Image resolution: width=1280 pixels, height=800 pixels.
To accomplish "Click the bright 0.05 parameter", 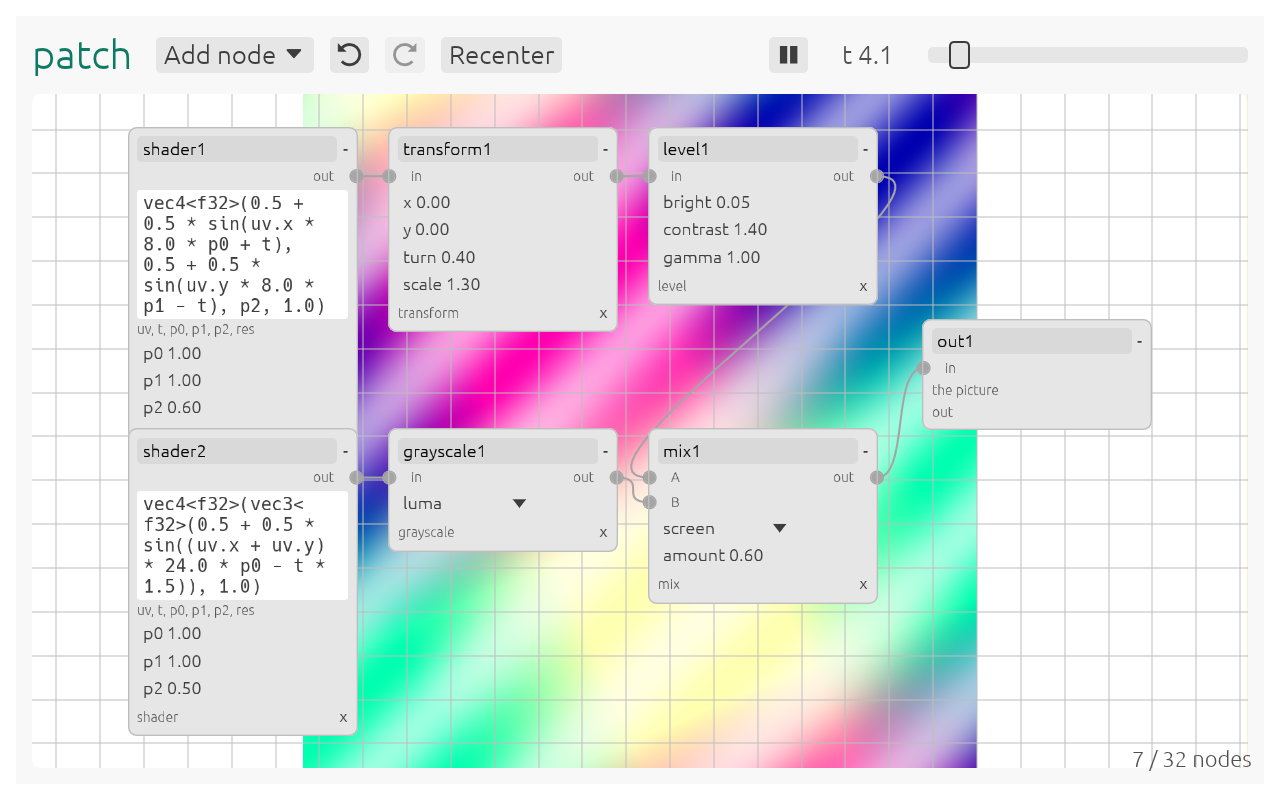I will pos(706,203).
